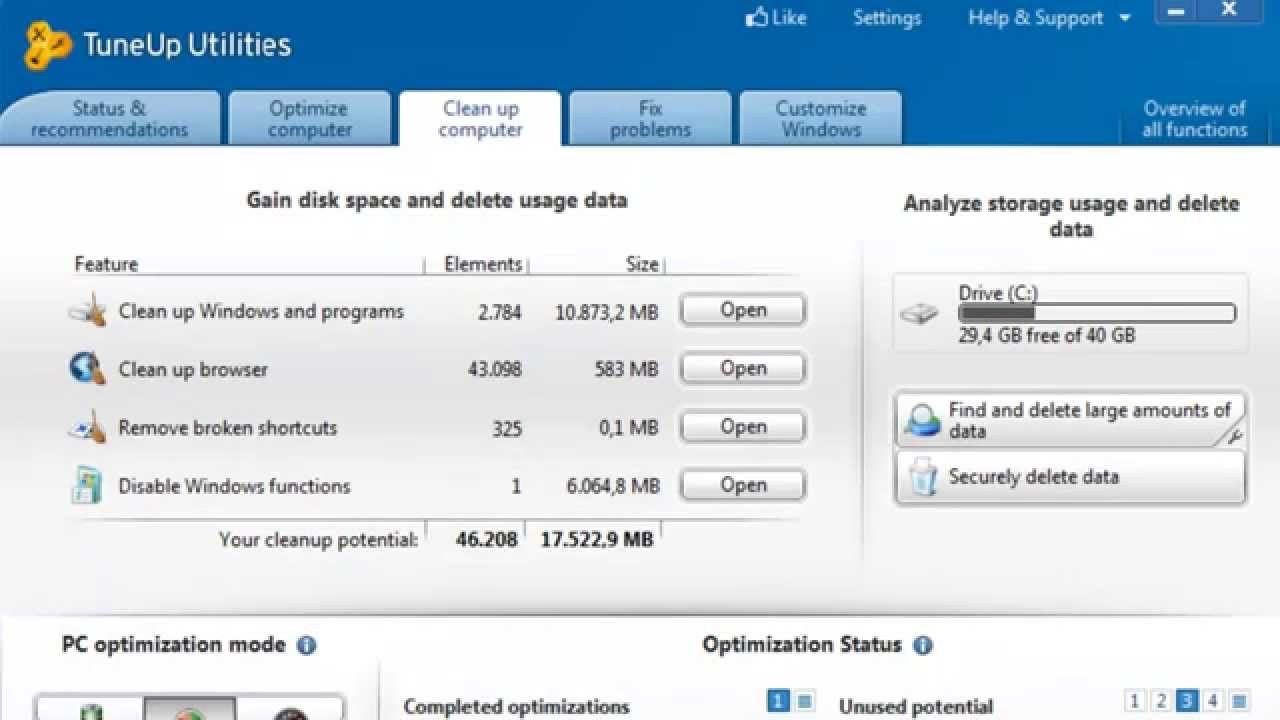Open Overview of all functions
The width and height of the screenshot is (1280, 720).
(1195, 119)
